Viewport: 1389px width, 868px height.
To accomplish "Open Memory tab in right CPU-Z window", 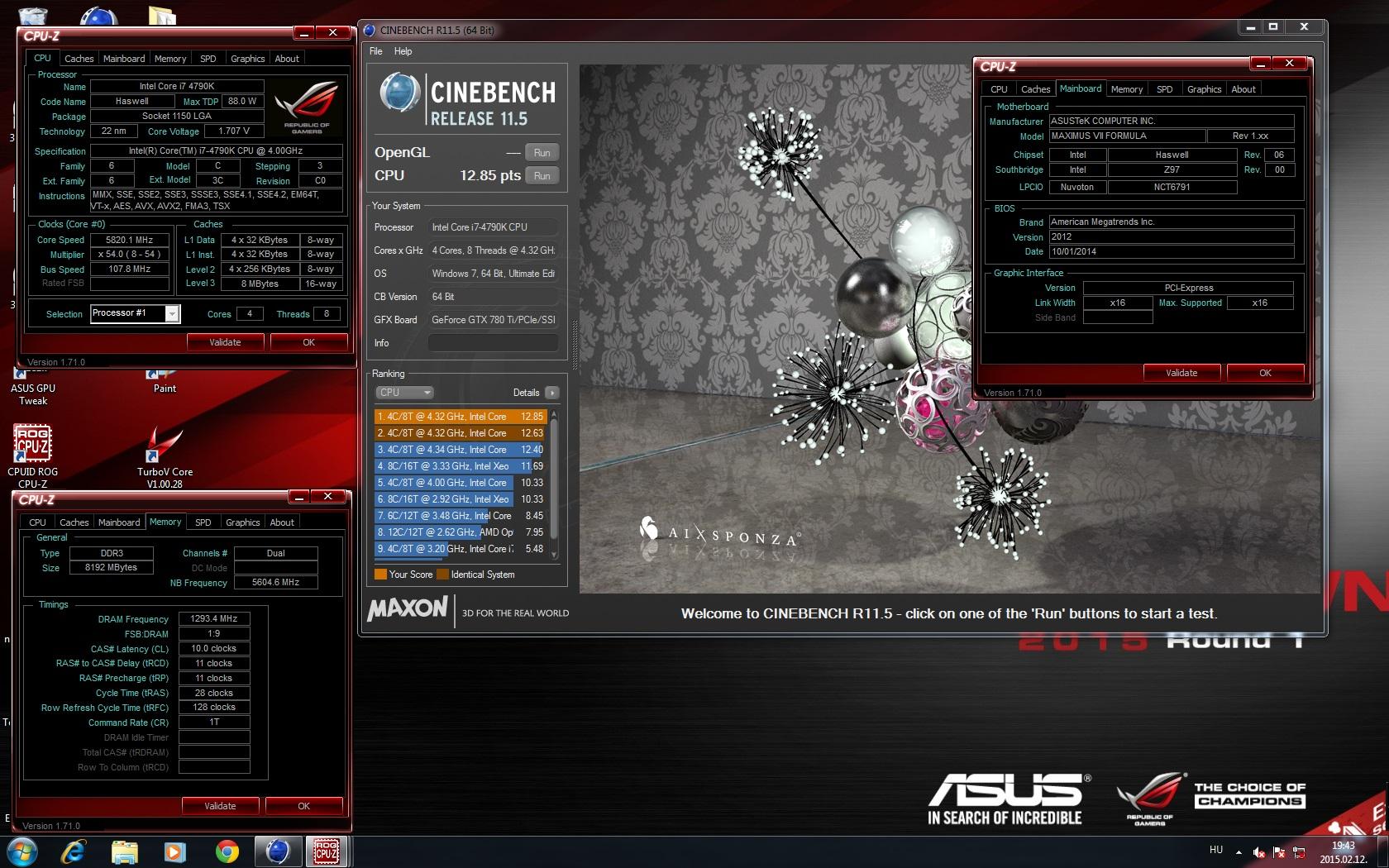I will 1127,89.
